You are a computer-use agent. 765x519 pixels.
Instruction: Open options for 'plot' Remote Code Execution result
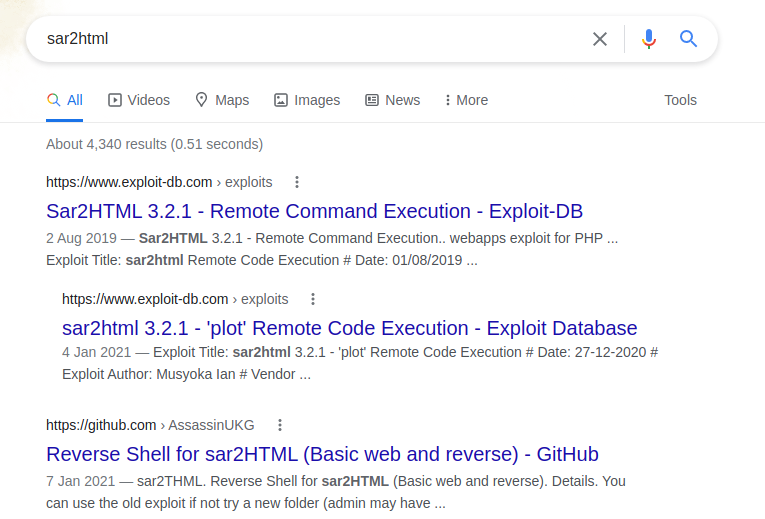click(313, 299)
